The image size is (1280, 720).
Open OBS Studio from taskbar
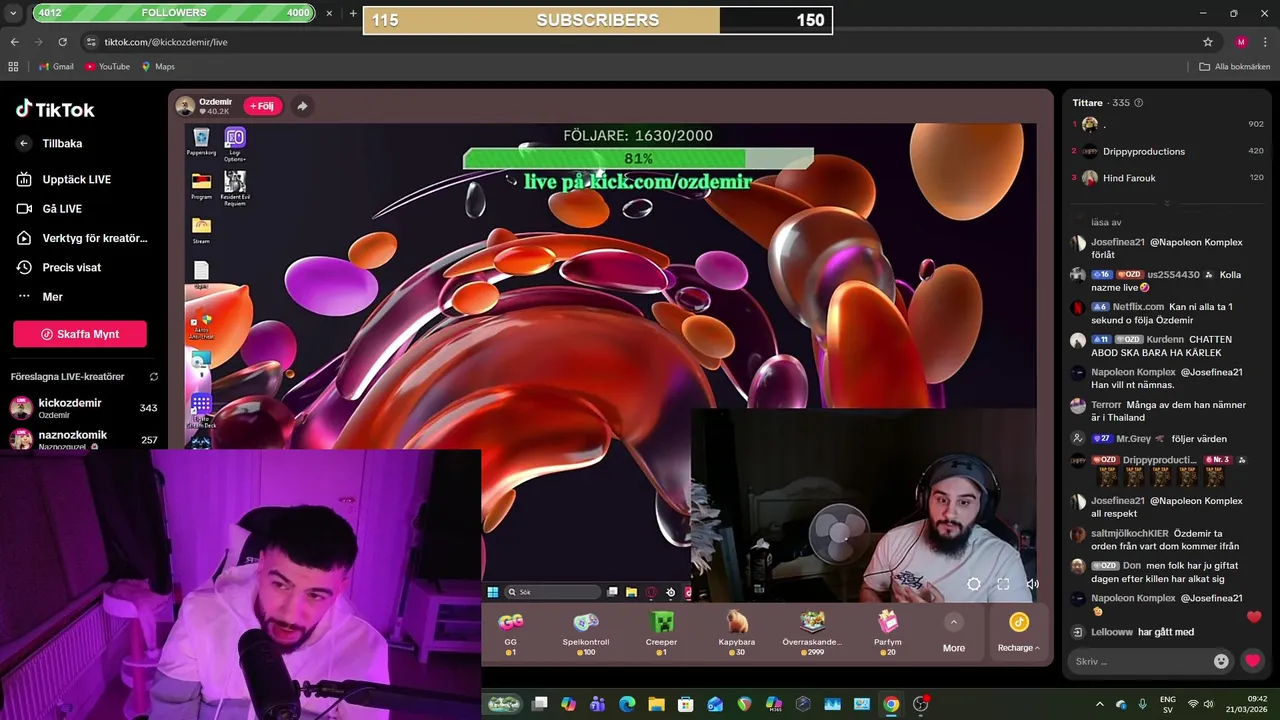[x=920, y=704]
